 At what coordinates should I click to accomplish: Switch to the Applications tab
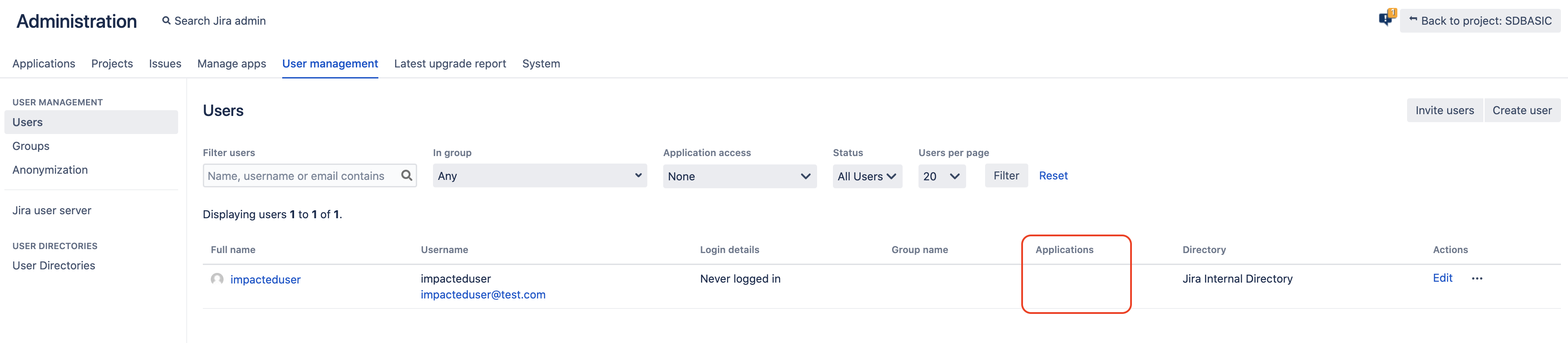[44, 64]
